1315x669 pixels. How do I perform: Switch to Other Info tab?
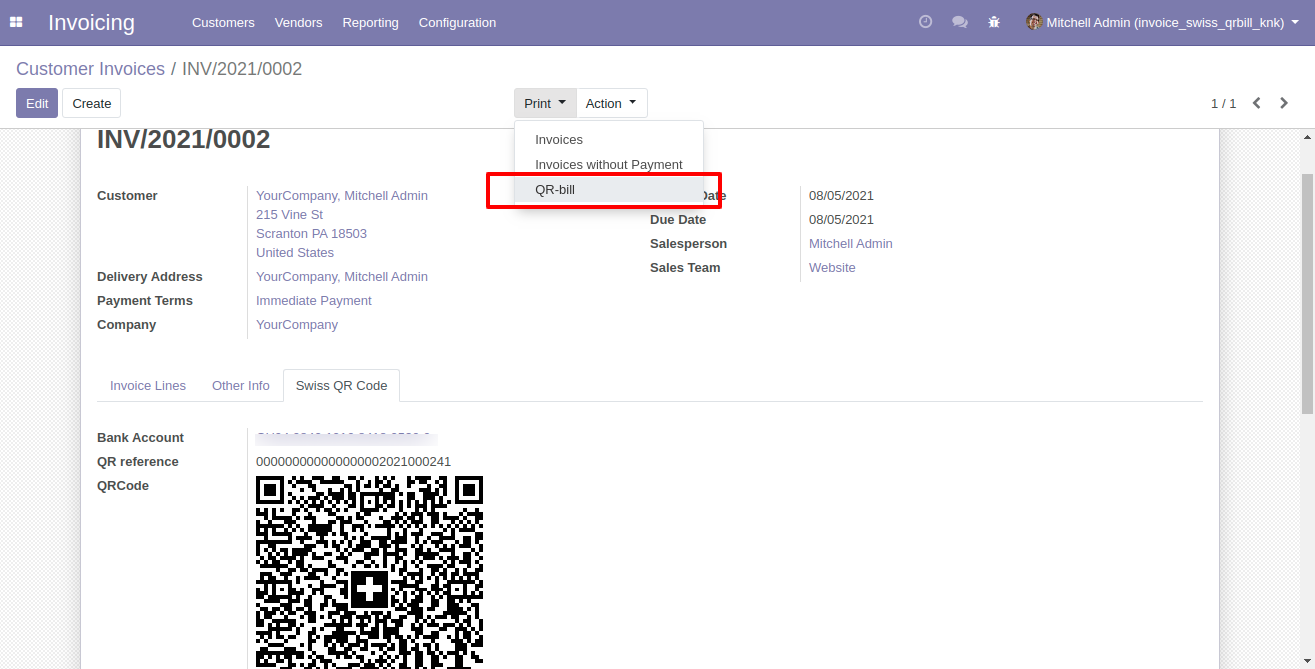pos(241,386)
